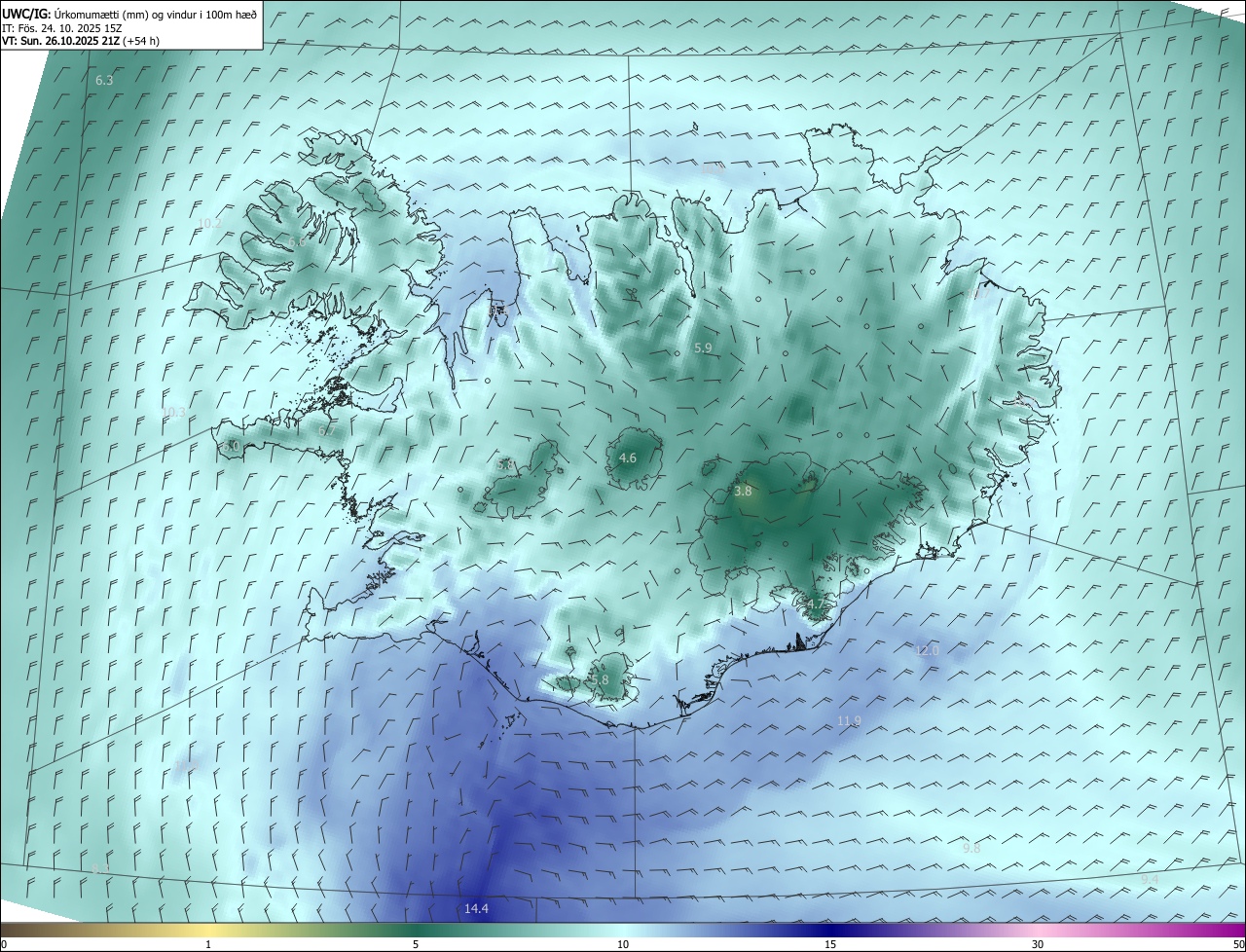This screenshot has width=1246, height=952.
Task: Select the 10.2 value label
Action: point(209,223)
